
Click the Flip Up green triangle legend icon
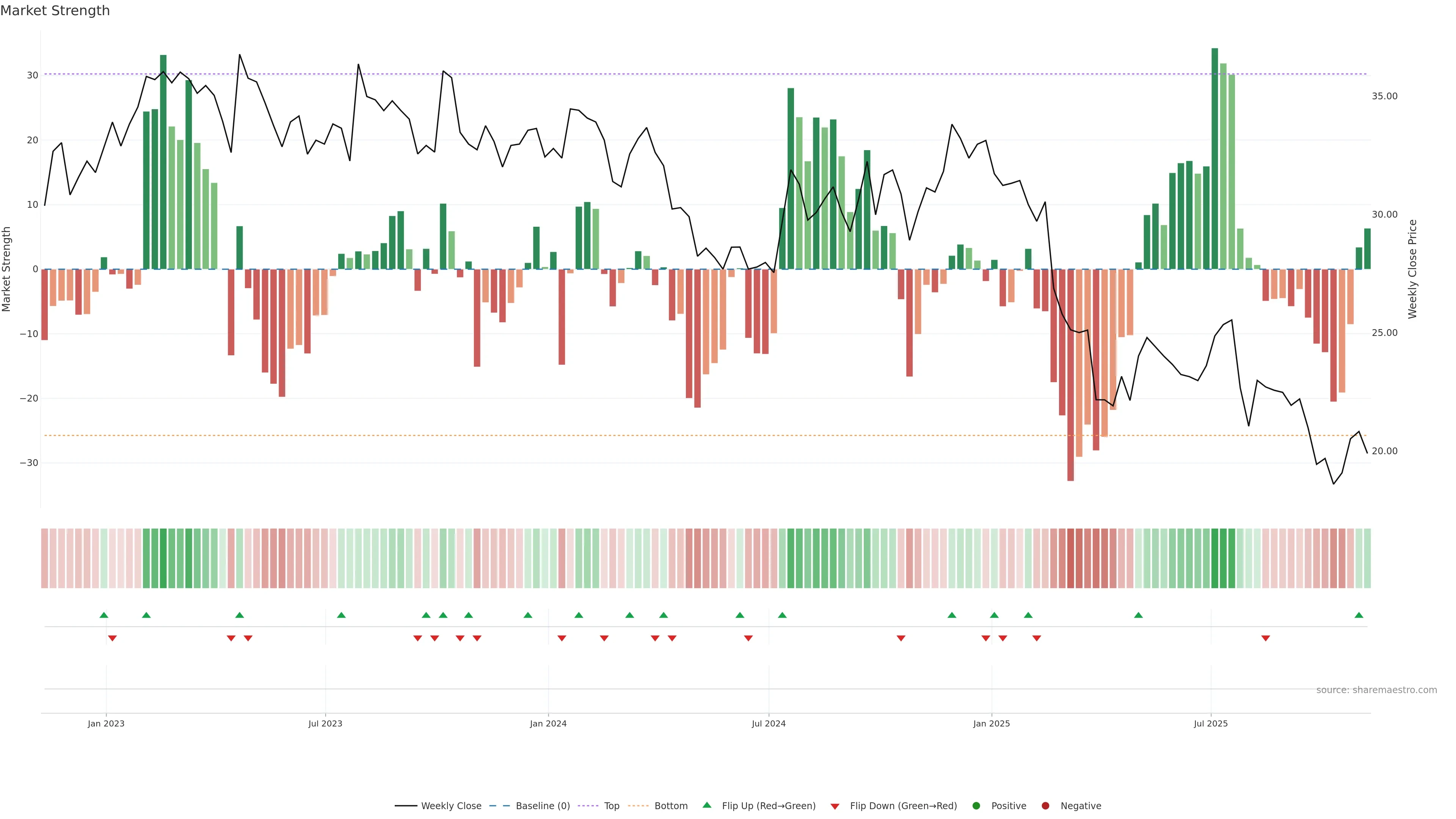706,805
